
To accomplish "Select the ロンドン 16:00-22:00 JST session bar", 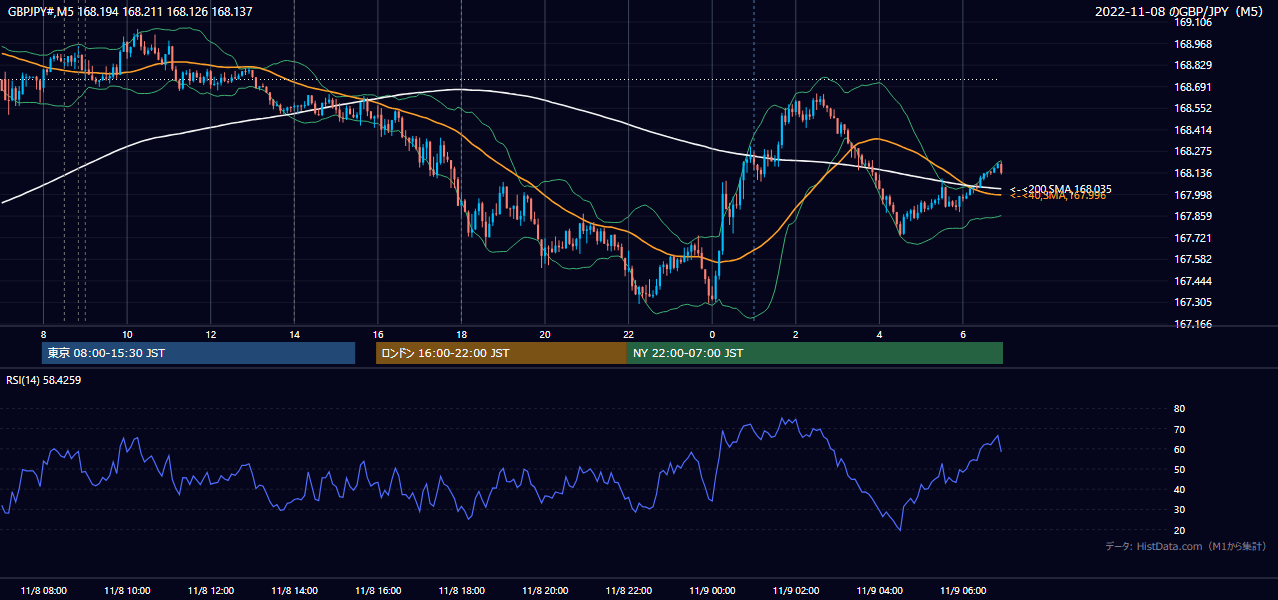I will [501, 353].
